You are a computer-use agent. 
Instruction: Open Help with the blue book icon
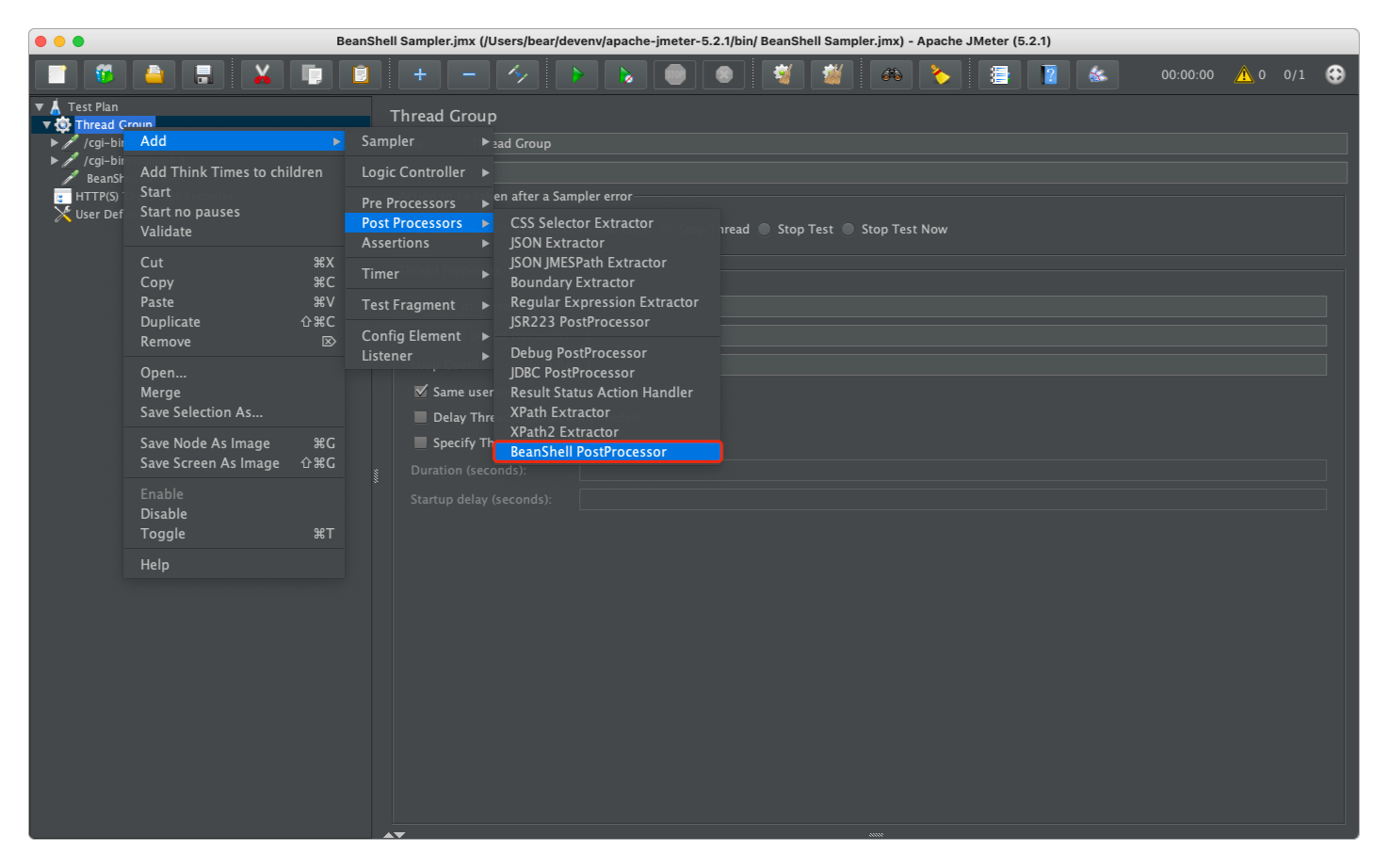coord(1049,74)
